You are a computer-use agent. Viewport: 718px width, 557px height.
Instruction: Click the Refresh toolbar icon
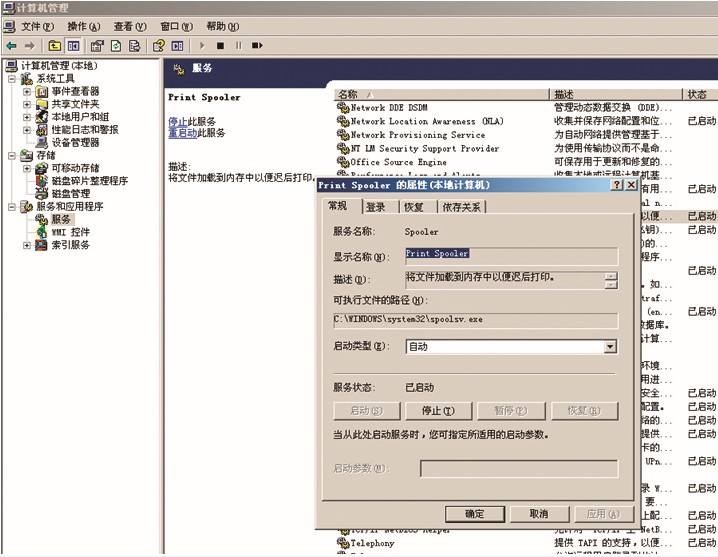click(116, 46)
